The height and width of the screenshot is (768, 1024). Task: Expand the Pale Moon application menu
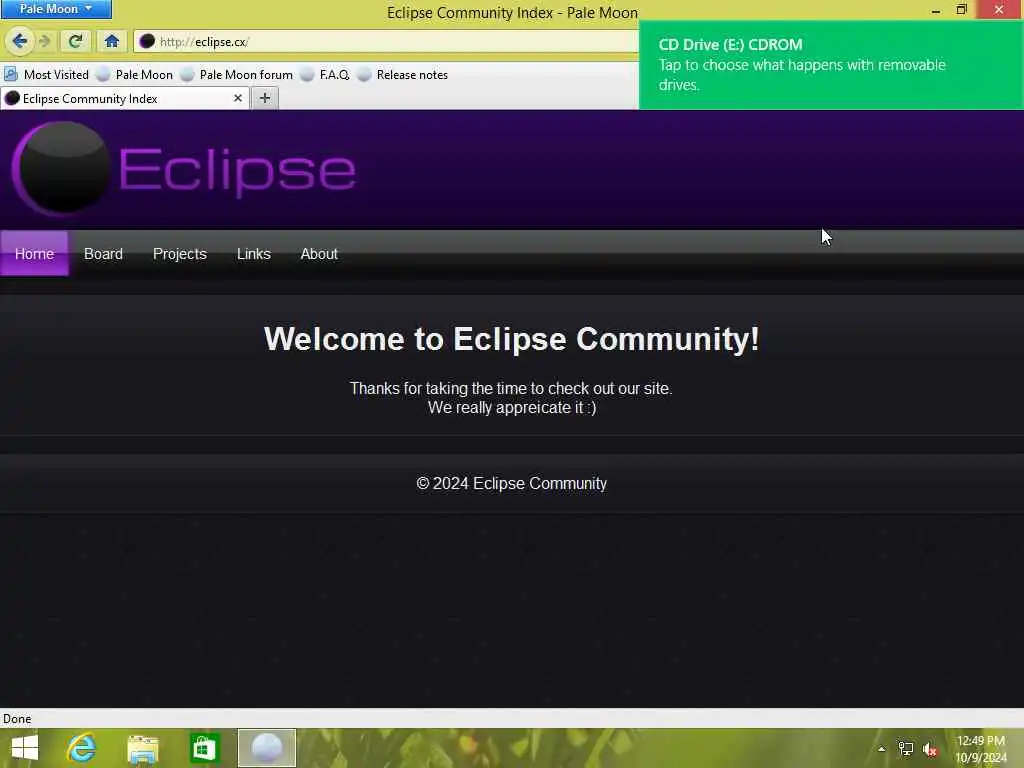[x=56, y=8]
